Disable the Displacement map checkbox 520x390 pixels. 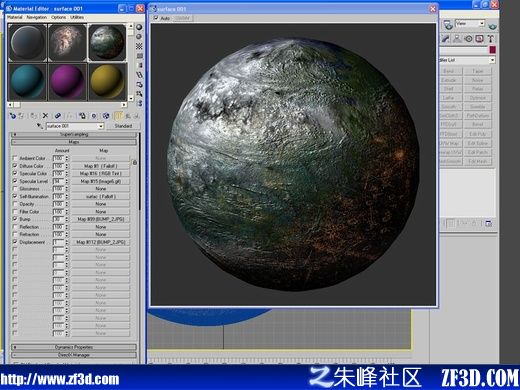[15, 242]
